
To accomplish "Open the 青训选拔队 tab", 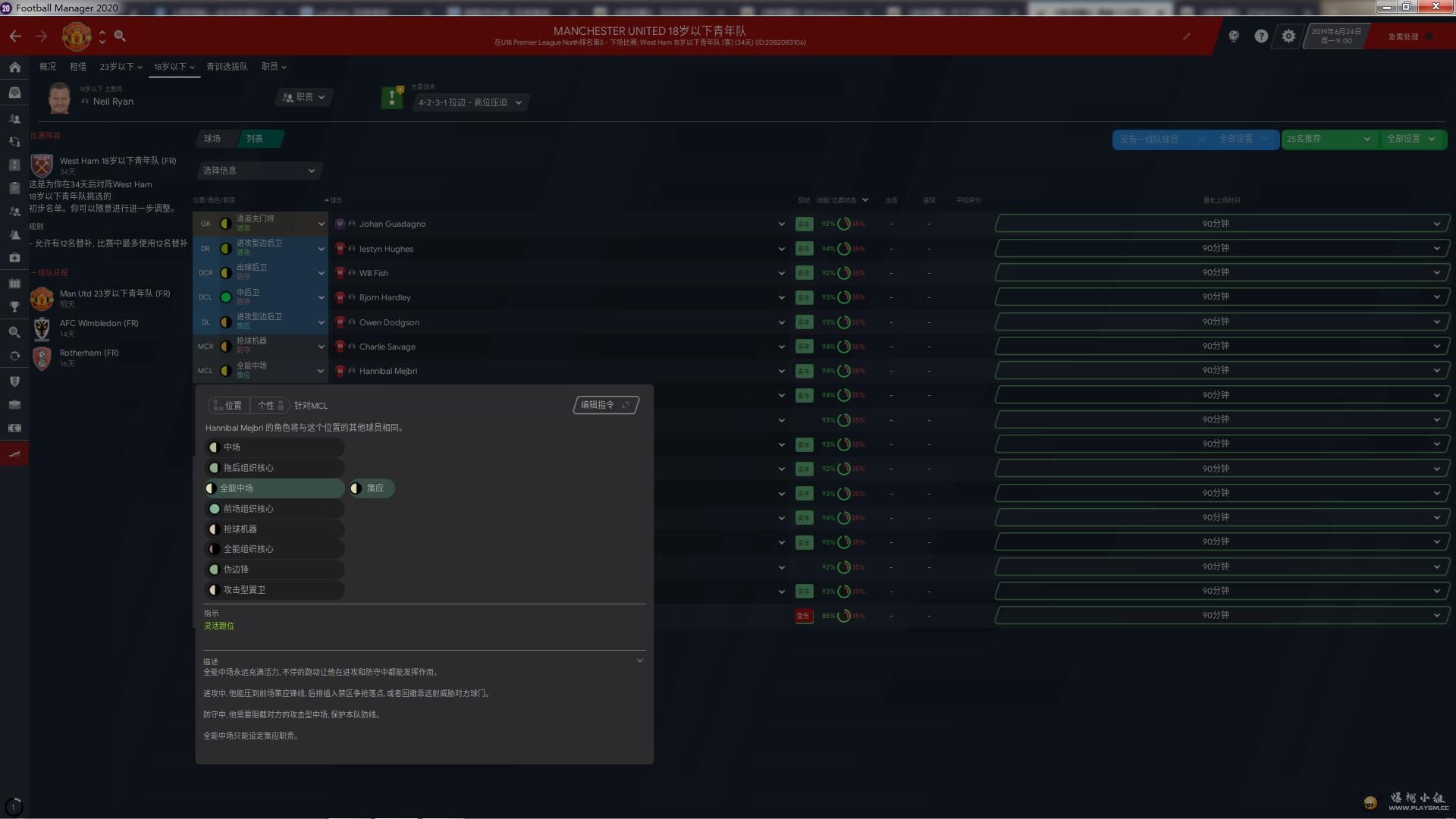I will 227,67.
